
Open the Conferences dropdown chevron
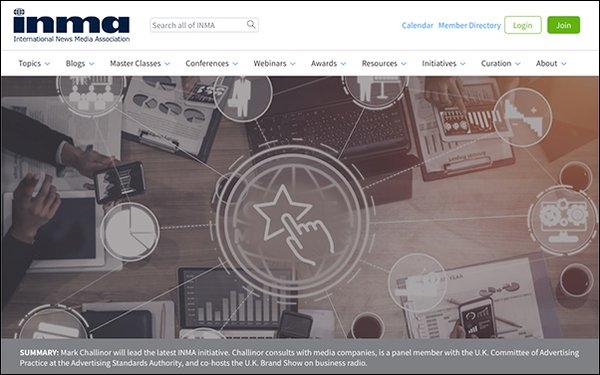[235, 64]
